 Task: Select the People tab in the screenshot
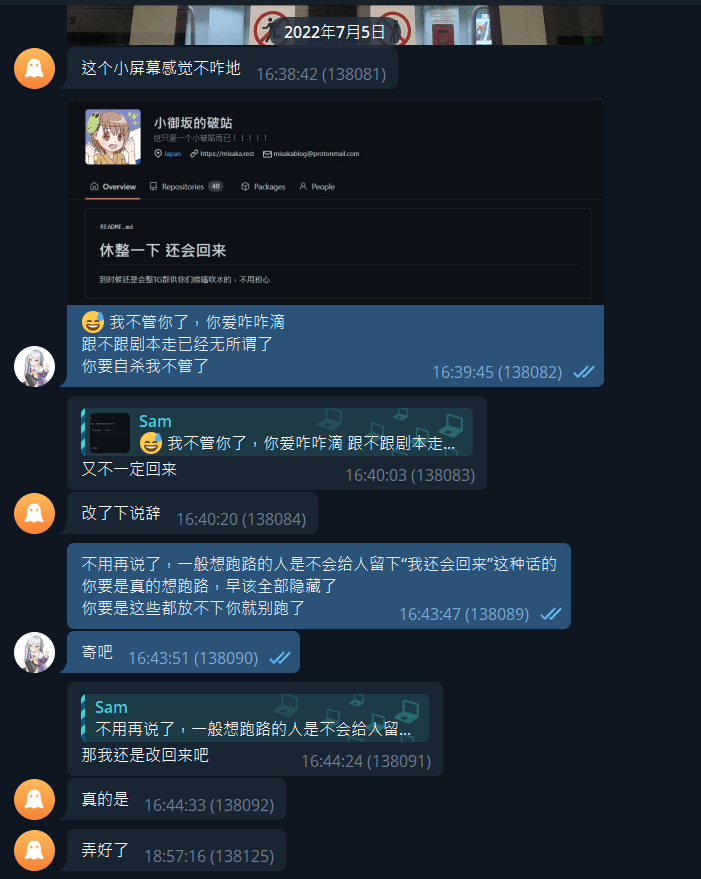(x=317, y=187)
